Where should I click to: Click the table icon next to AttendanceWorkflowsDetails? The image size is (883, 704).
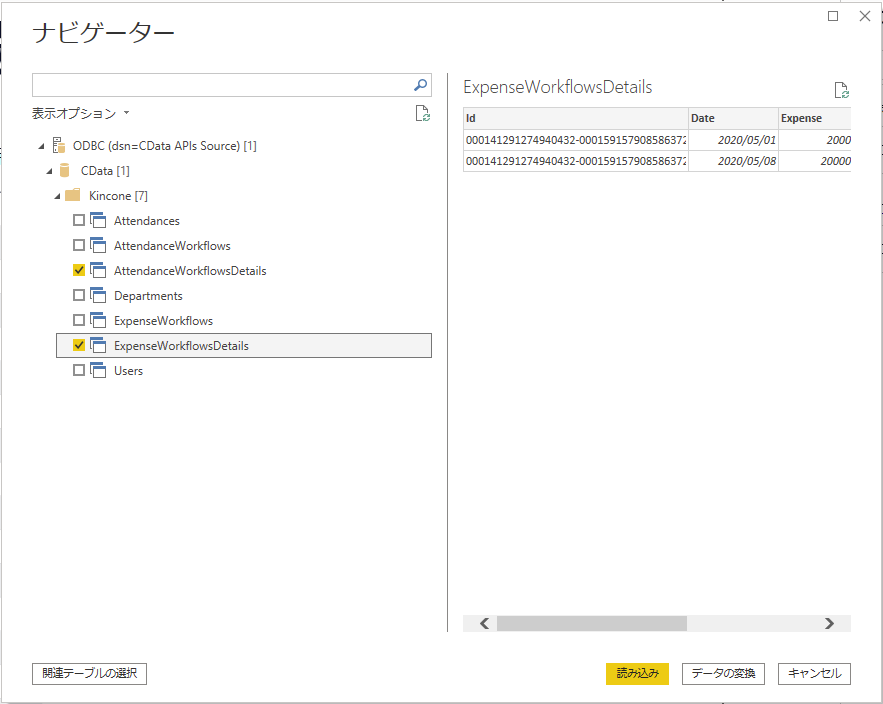(x=98, y=270)
